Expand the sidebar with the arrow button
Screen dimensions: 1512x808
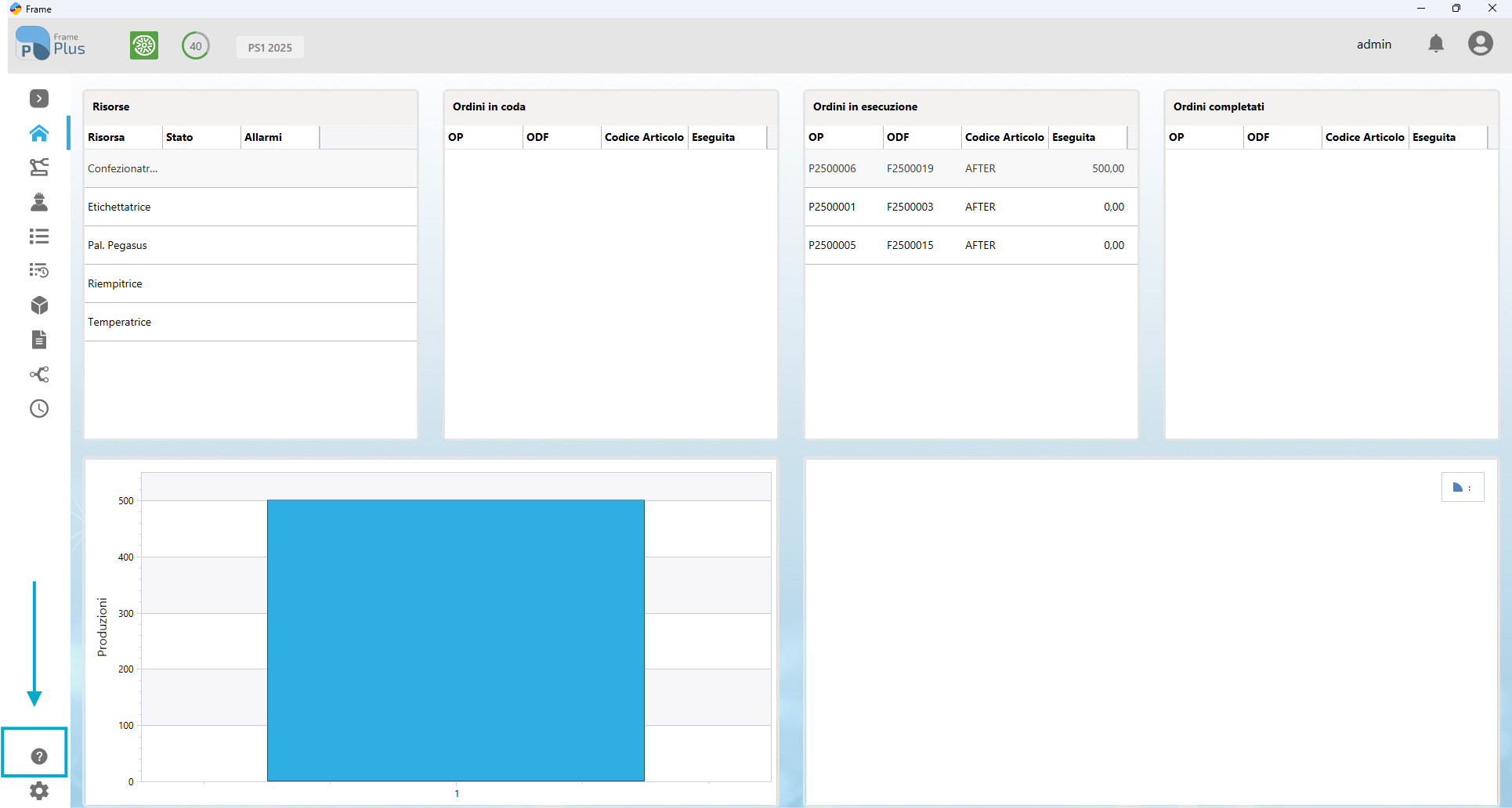click(x=39, y=99)
